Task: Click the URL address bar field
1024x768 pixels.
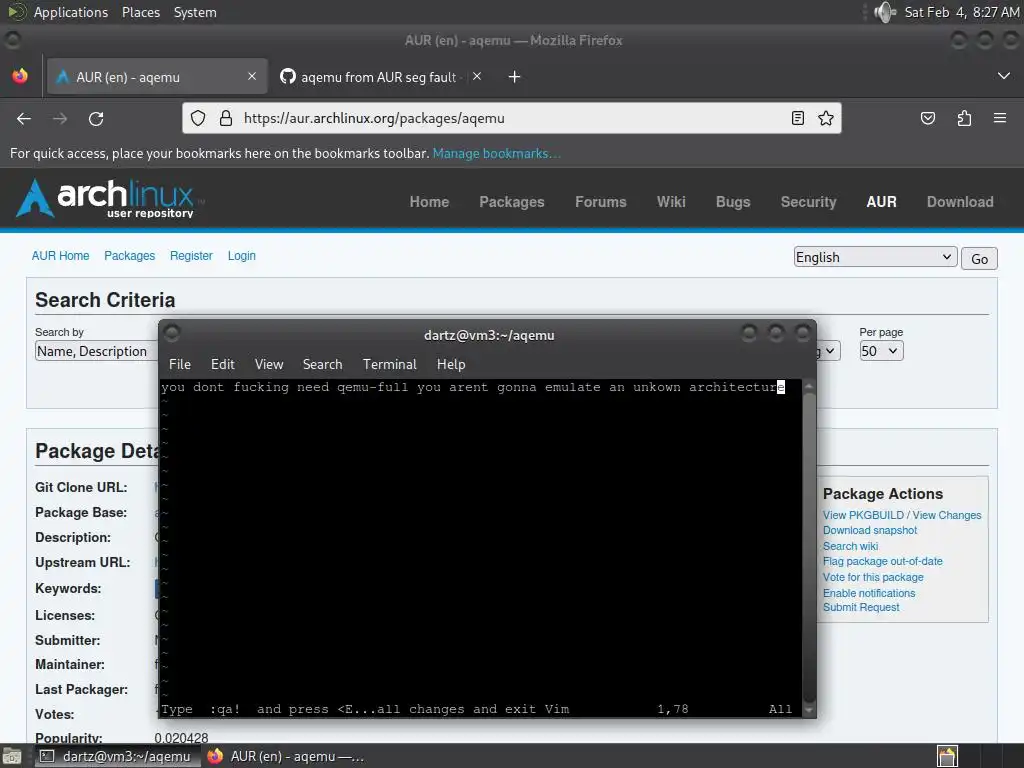Action: [x=511, y=118]
